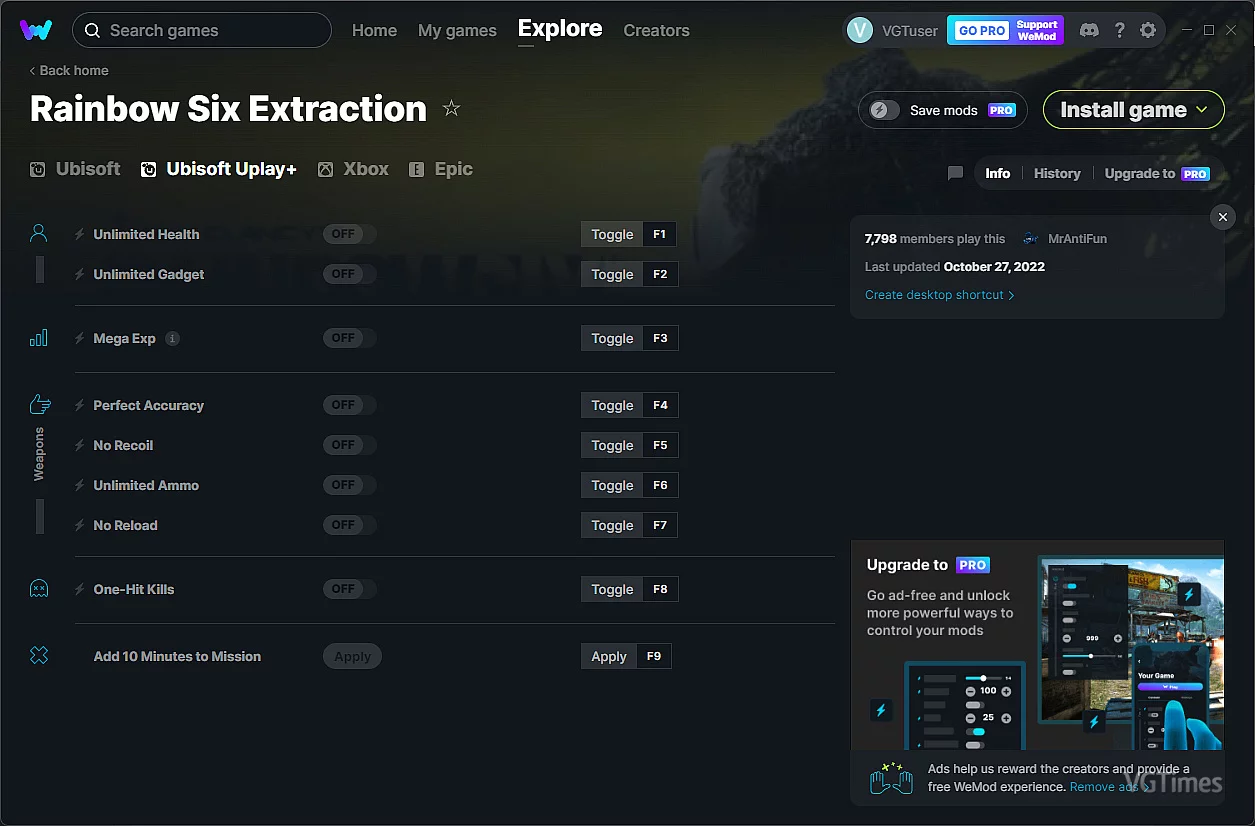
Task: Switch on No Recoil
Action: 349,445
